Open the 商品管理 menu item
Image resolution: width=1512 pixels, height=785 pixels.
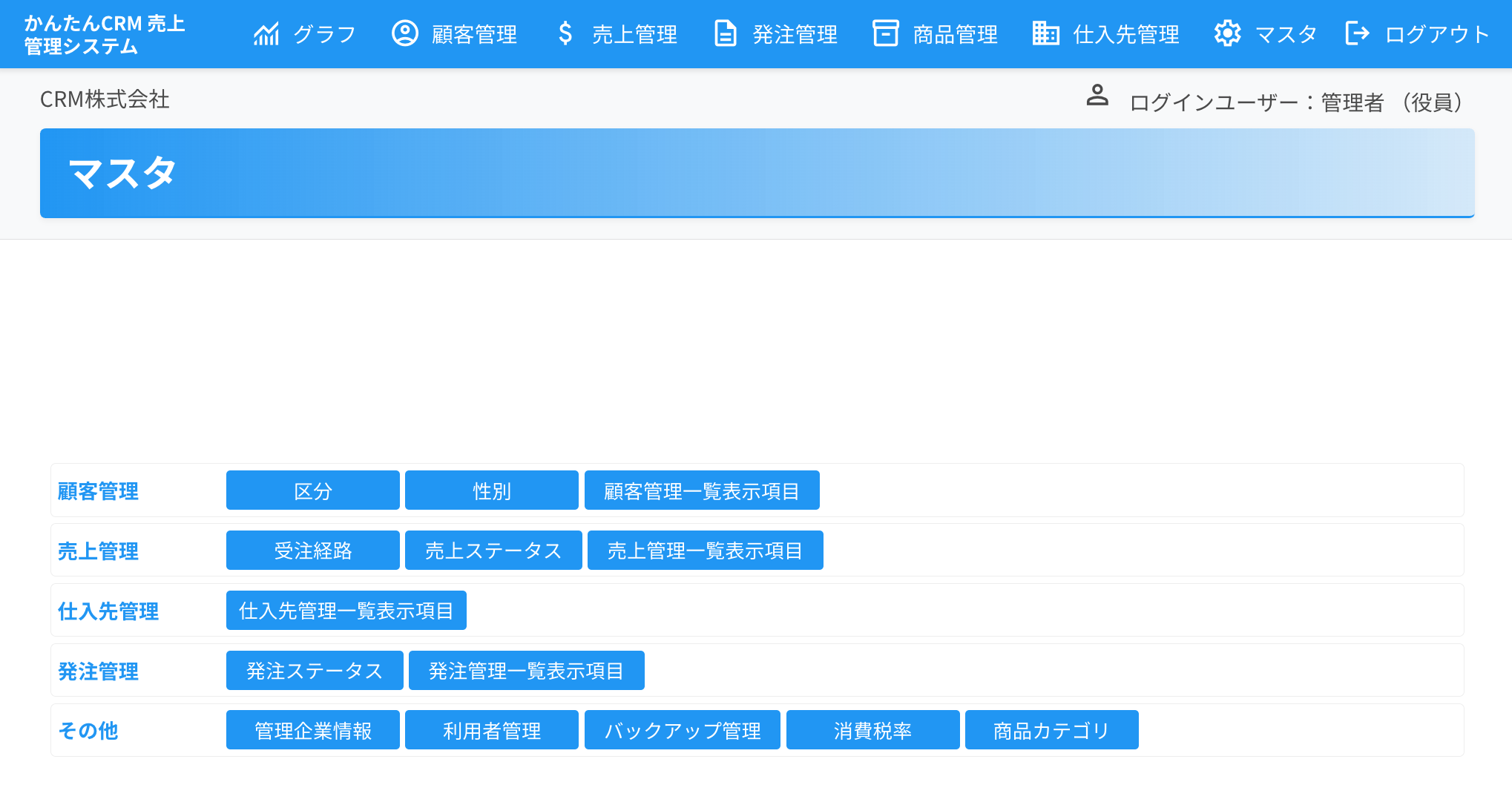pyautogui.click(x=955, y=34)
